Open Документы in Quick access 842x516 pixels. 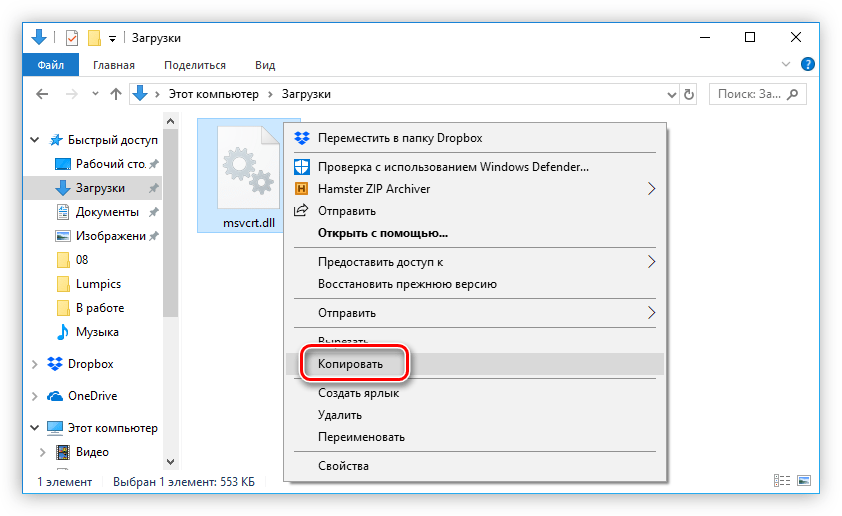pyautogui.click(x=107, y=212)
